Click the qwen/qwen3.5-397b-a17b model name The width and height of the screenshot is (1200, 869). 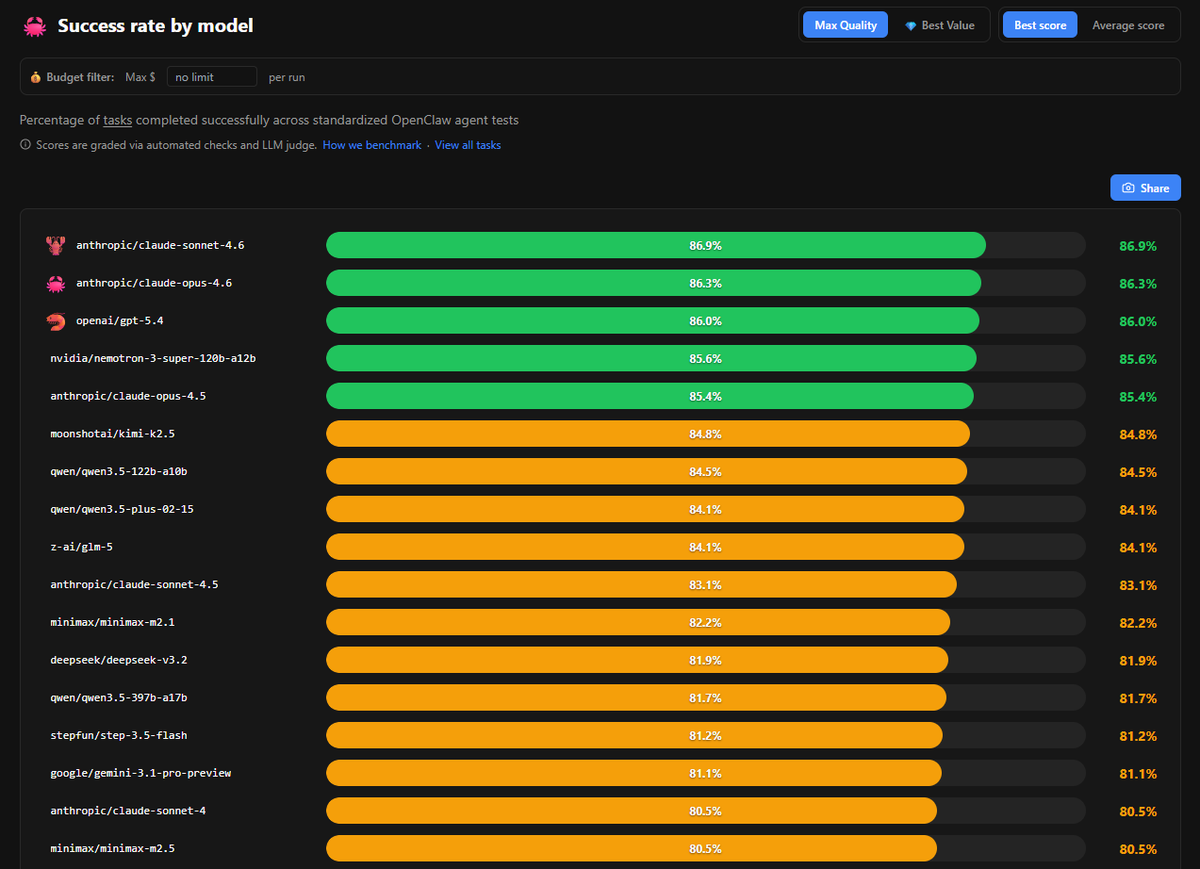click(x=119, y=698)
